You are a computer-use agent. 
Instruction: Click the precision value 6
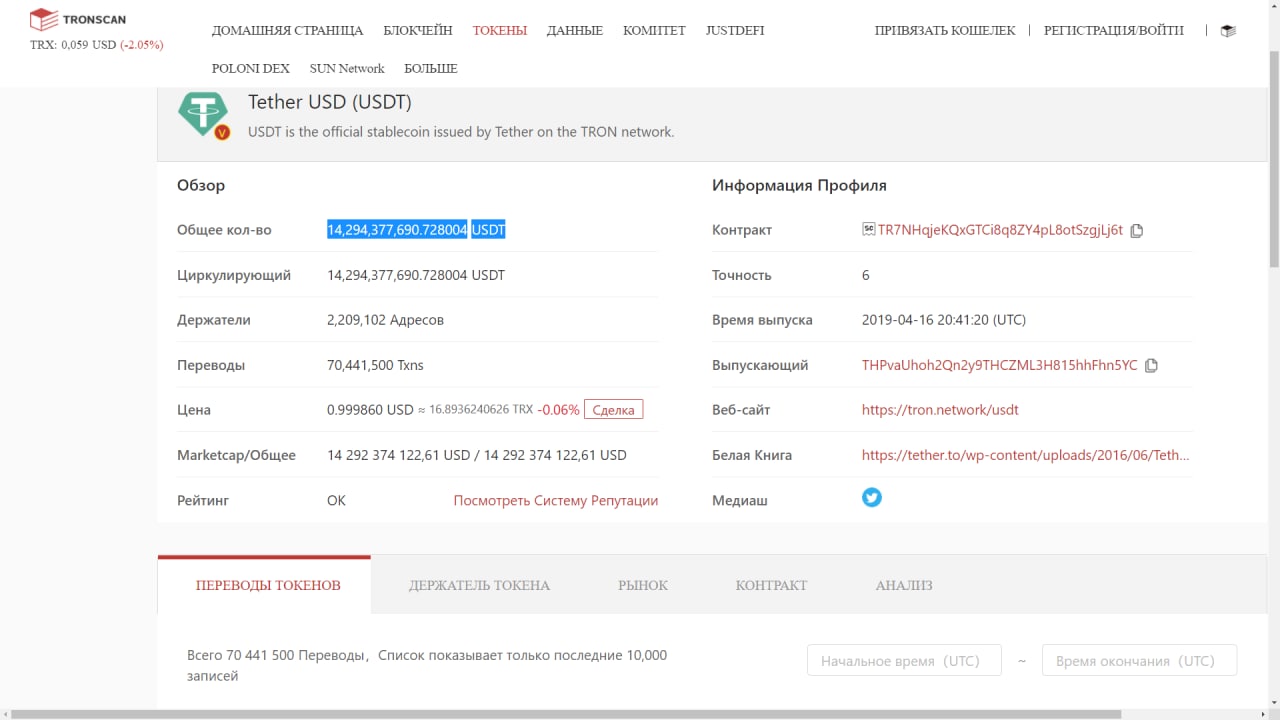866,275
